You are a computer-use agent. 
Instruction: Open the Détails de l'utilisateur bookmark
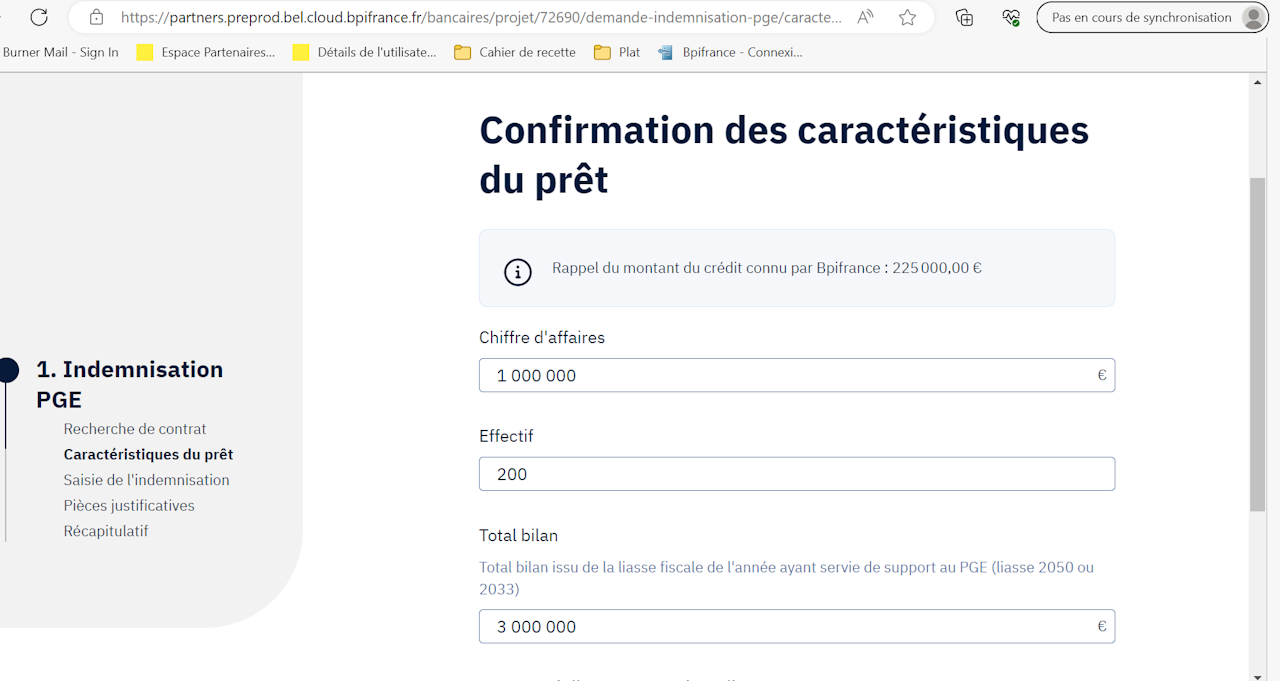[365, 52]
